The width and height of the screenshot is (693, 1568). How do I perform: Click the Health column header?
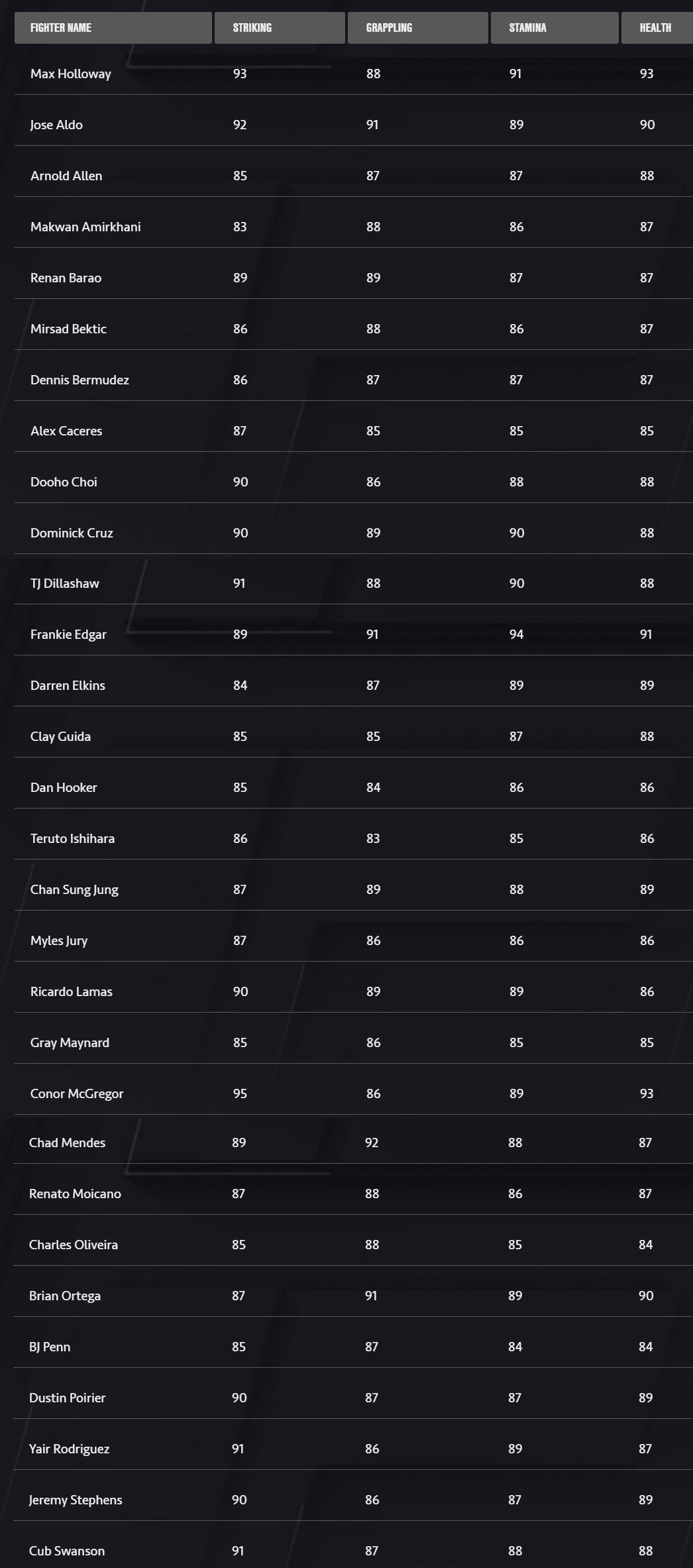tap(655, 28)
